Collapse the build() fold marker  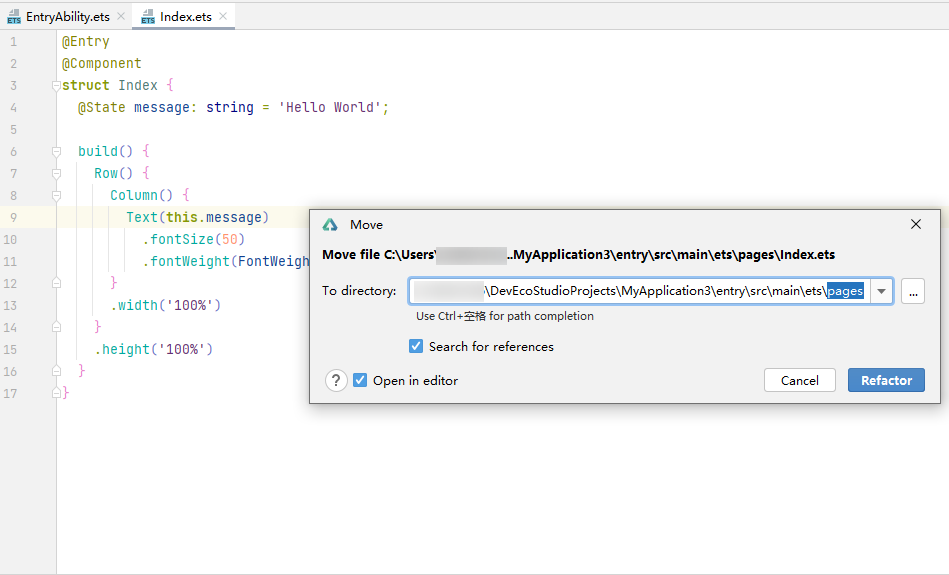click(56, 151)
